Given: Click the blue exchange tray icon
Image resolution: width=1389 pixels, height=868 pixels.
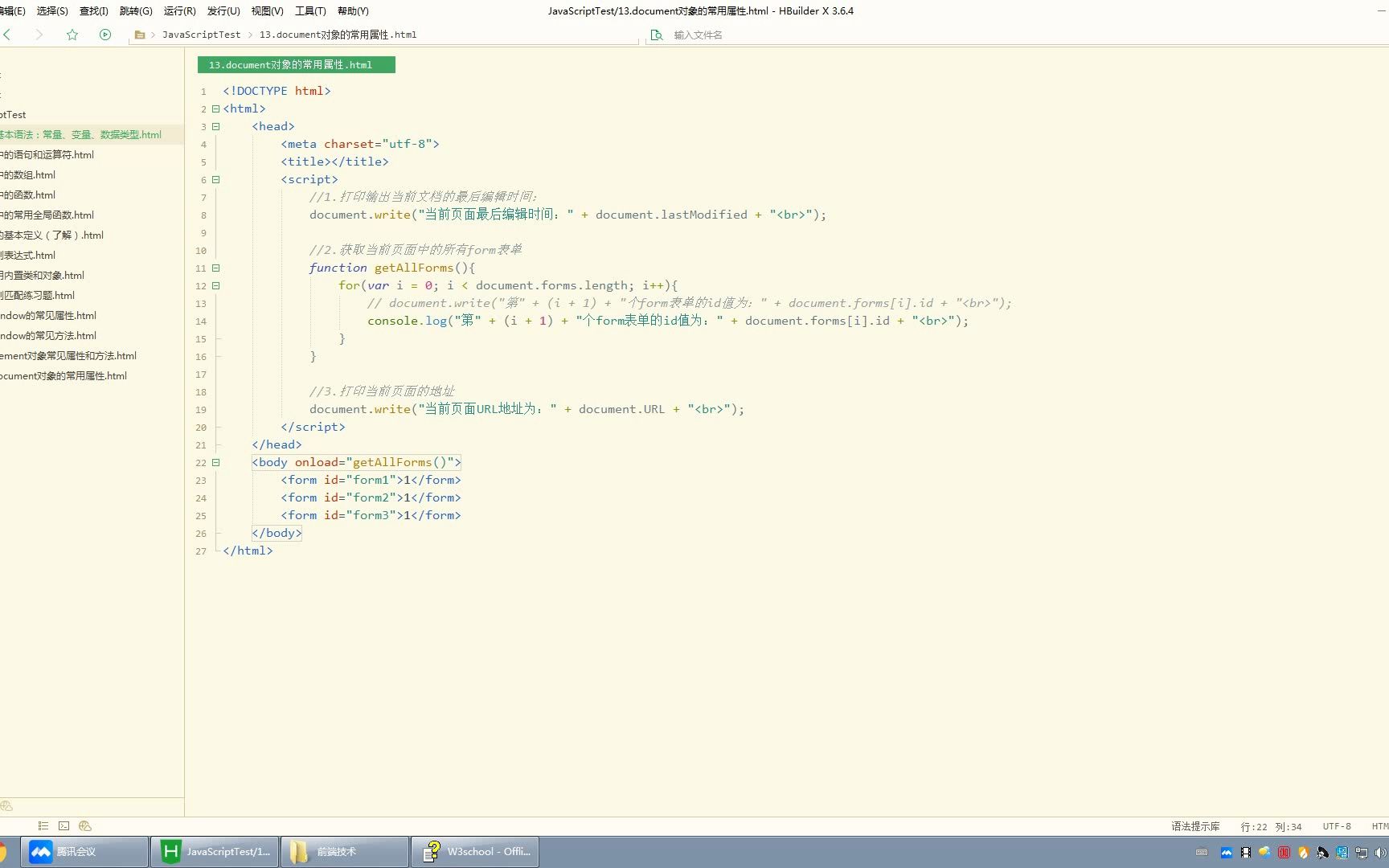Looking at the screenshot, I should click(x=1342, y=853).
